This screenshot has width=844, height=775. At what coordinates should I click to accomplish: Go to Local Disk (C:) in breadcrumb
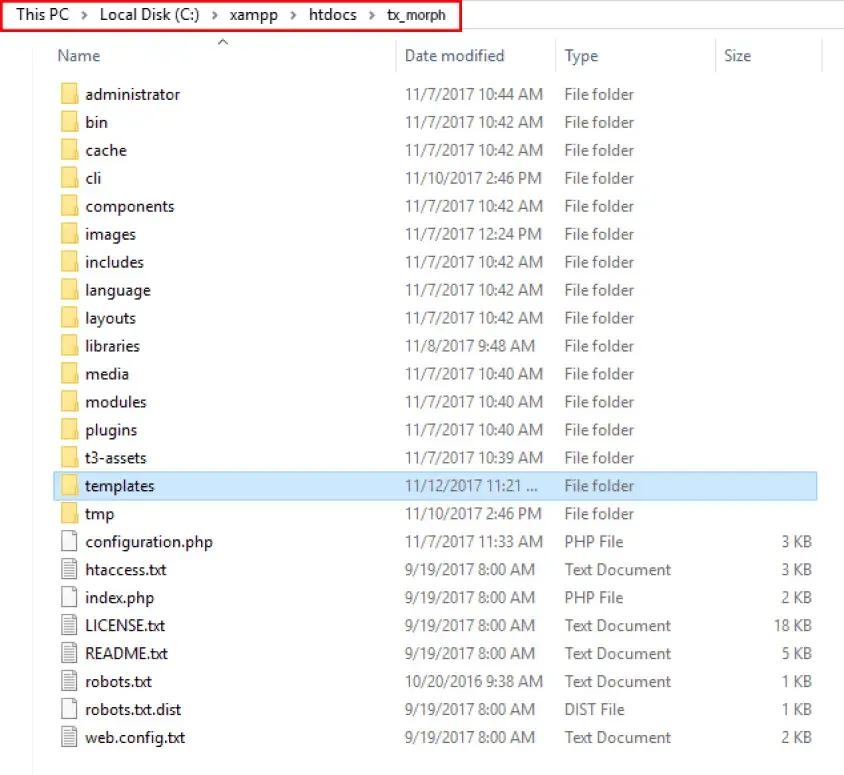click(x=150, y=15)
